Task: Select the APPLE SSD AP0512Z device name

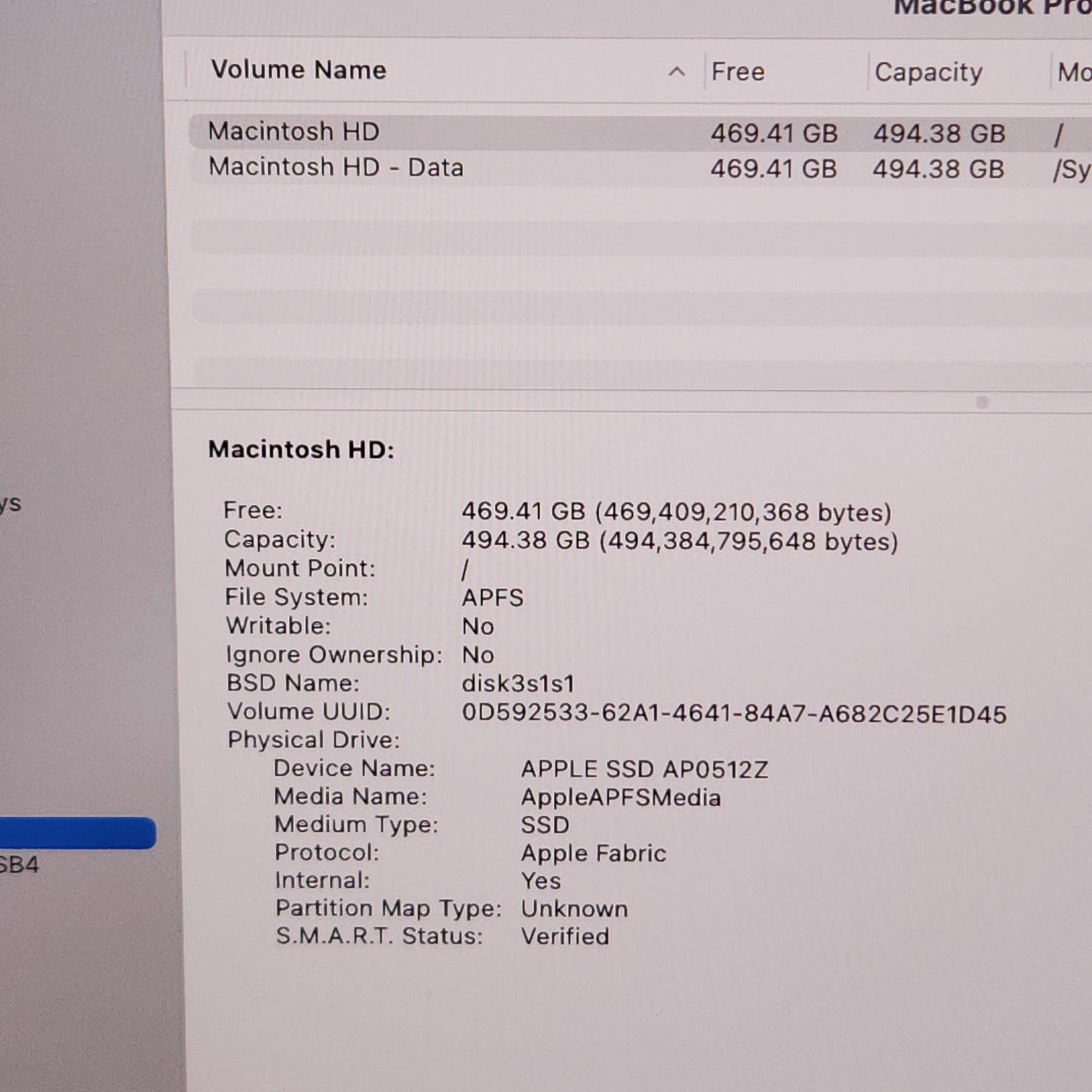Action: click(x=644, y=768)
